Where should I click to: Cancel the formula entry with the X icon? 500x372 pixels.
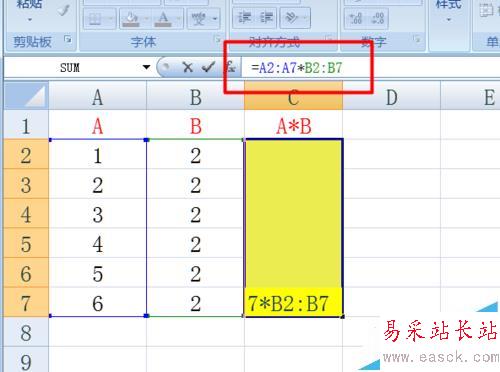point(188,68)
